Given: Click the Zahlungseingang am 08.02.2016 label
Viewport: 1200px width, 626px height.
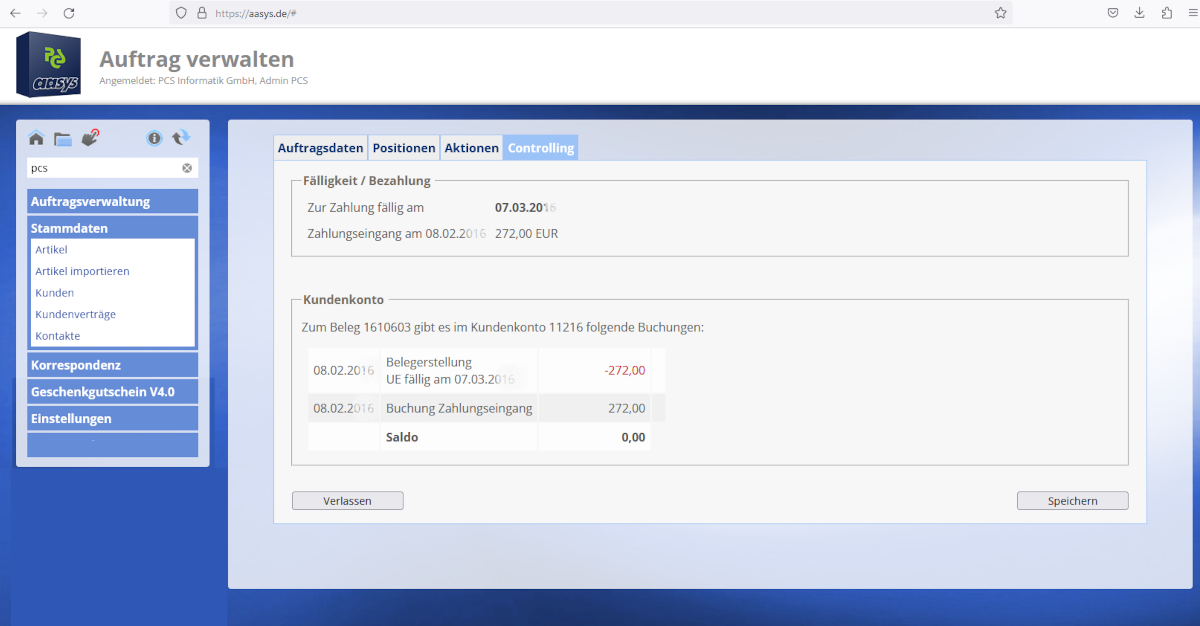Looking at the screenshot, I should [396, 234].
